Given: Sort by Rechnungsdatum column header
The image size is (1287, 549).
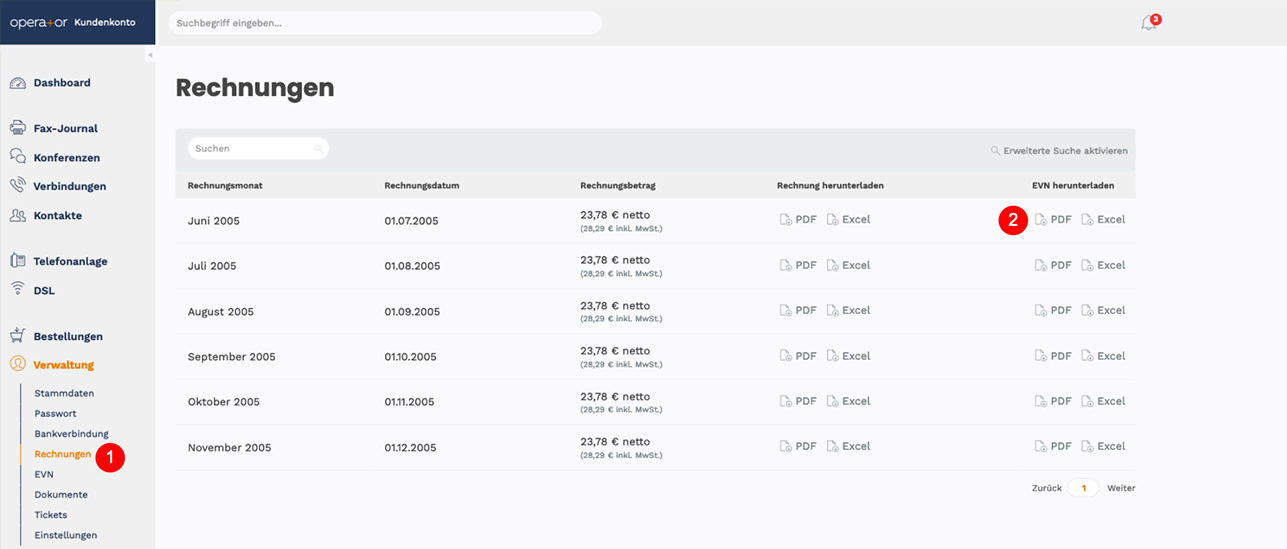Looking at the screenshot, I should [x=421, y=186].
